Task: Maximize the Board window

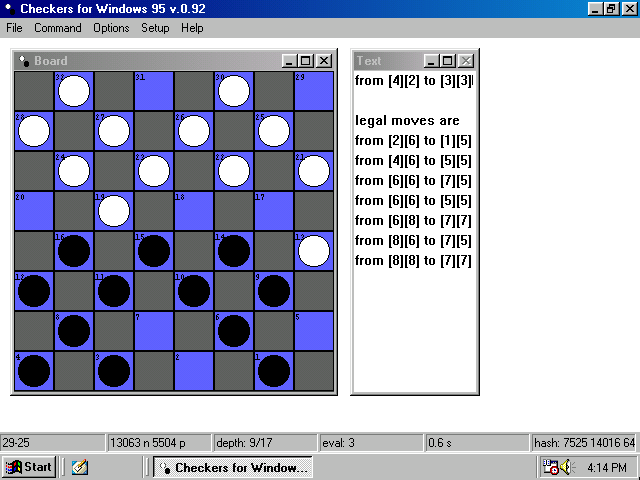Action: coord(305,61)
